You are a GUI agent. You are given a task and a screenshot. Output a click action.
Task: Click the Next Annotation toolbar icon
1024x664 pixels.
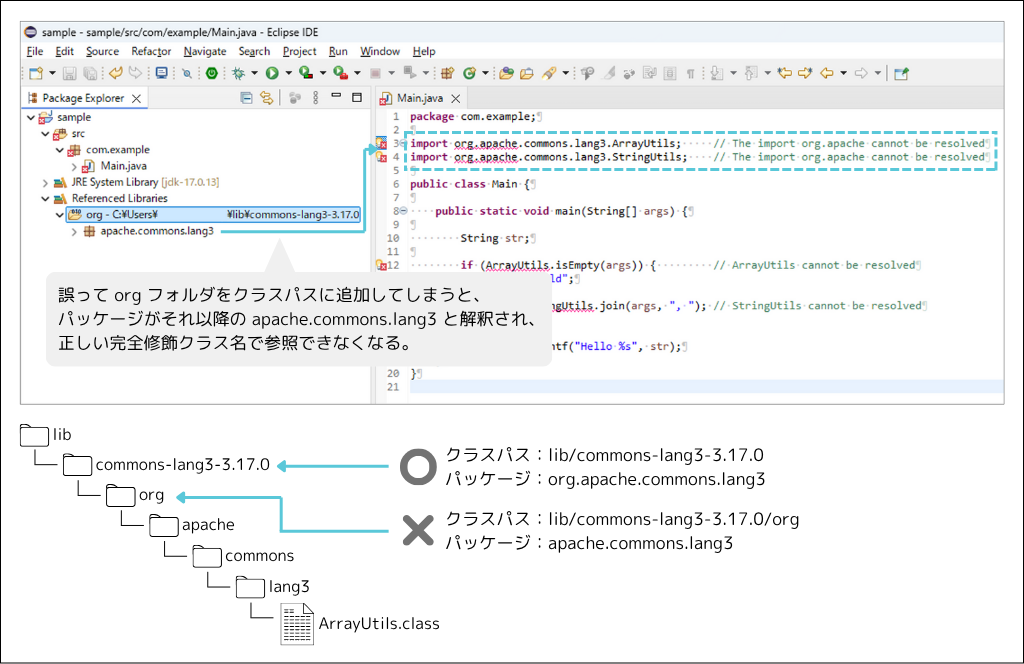[x=717, y=73]
